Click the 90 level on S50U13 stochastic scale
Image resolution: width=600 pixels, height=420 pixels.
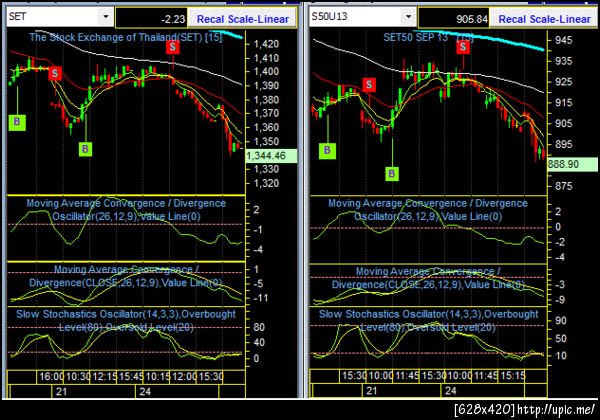coord(561,321)
